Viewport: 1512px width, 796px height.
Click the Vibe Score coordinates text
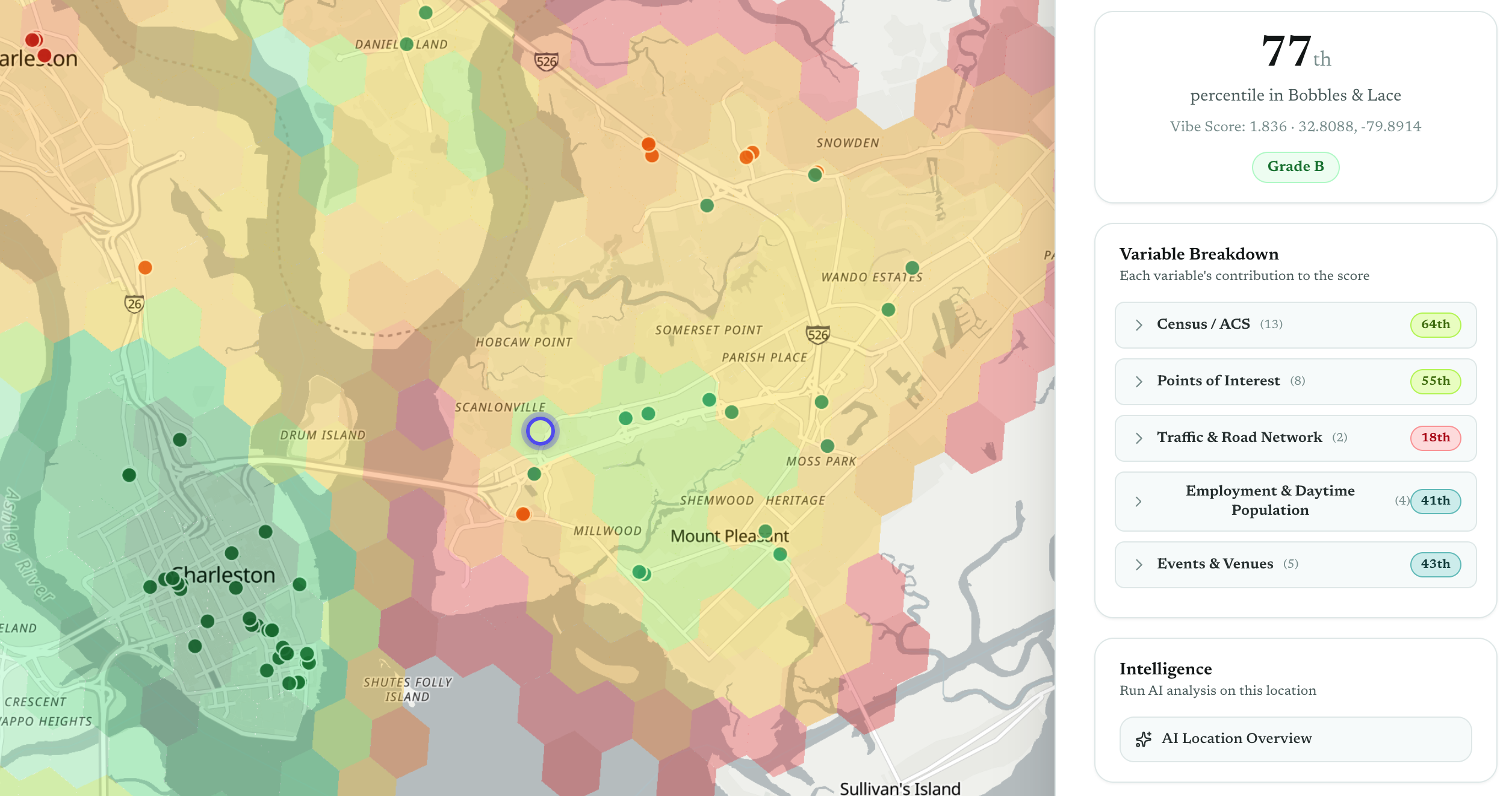coord(1295,126)
